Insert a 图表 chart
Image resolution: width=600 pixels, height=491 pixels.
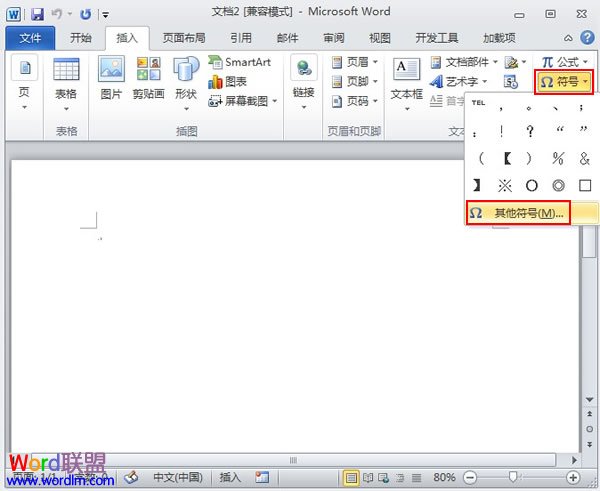click(x=227, y=82)
